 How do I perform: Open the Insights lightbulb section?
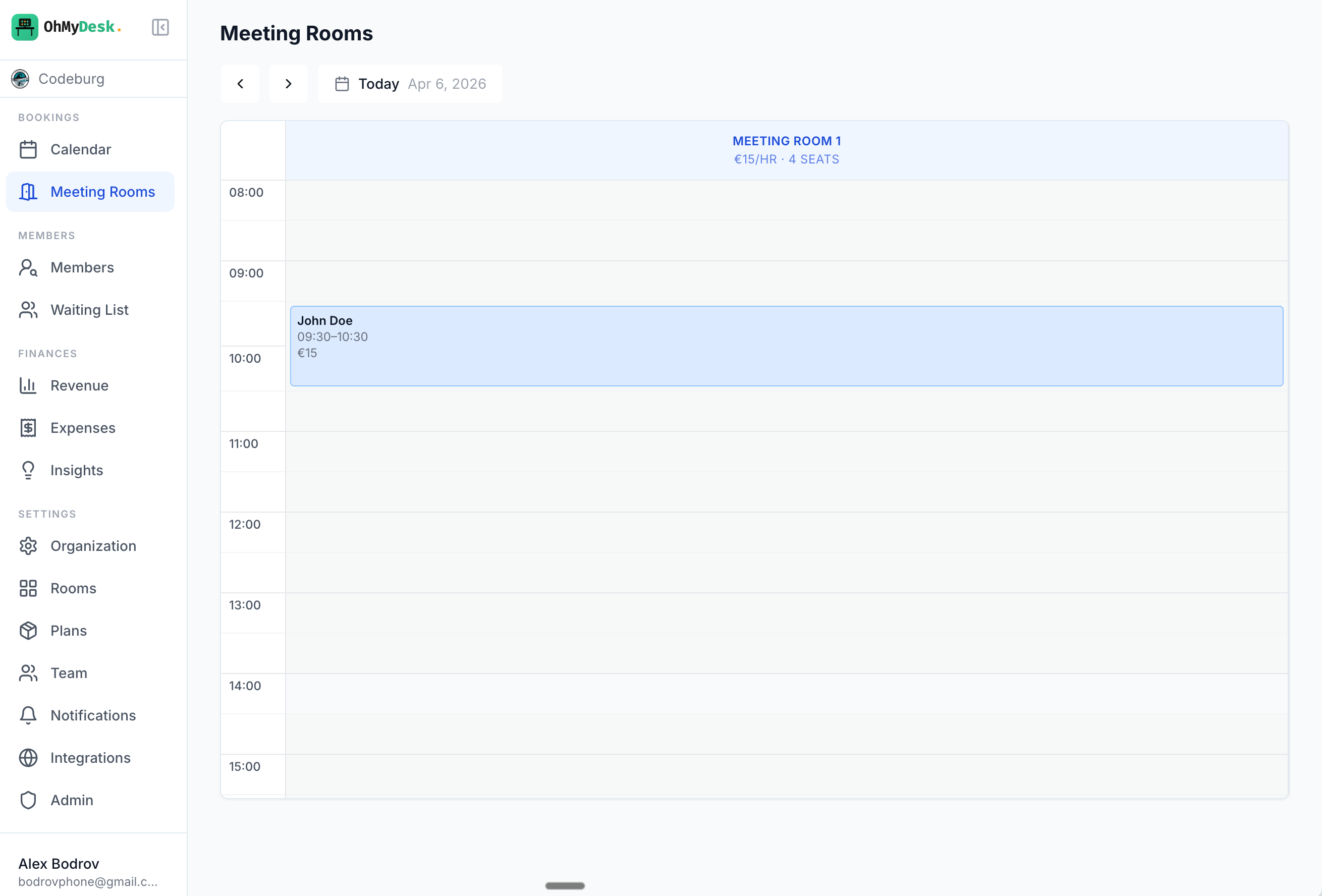coord(76,470)
